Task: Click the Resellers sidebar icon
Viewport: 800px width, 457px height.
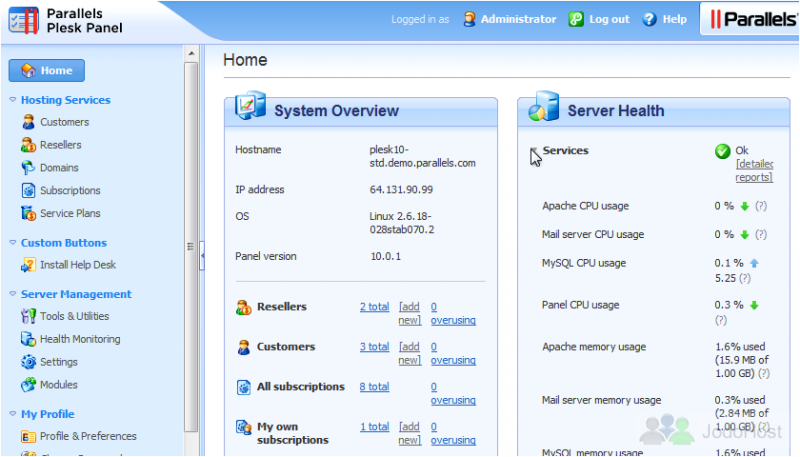Action: click(29, 145)
